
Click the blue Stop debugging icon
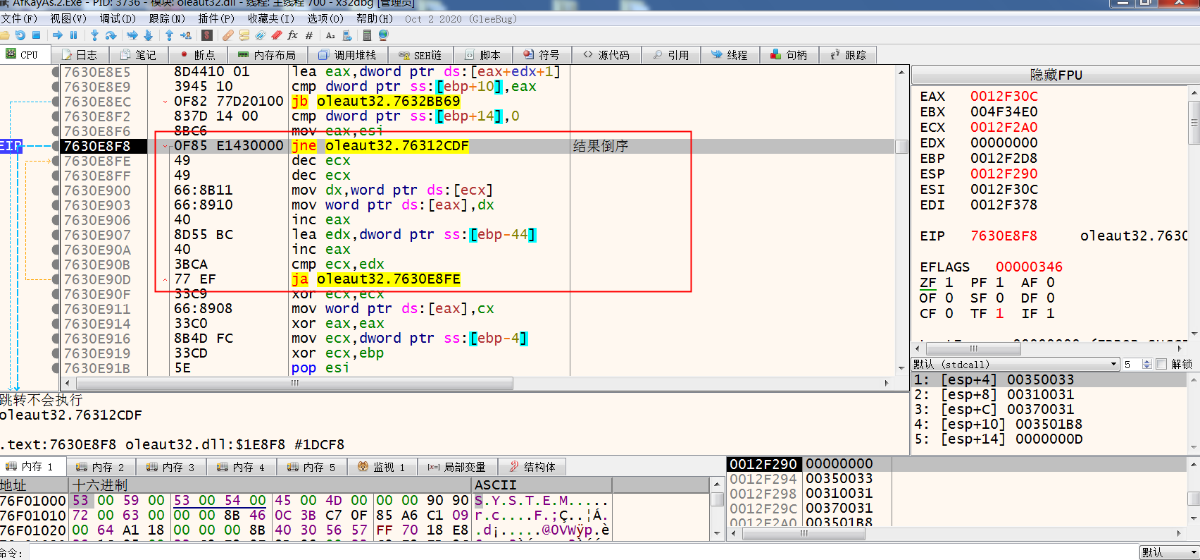pyautogui.click(x=36, y=35)
